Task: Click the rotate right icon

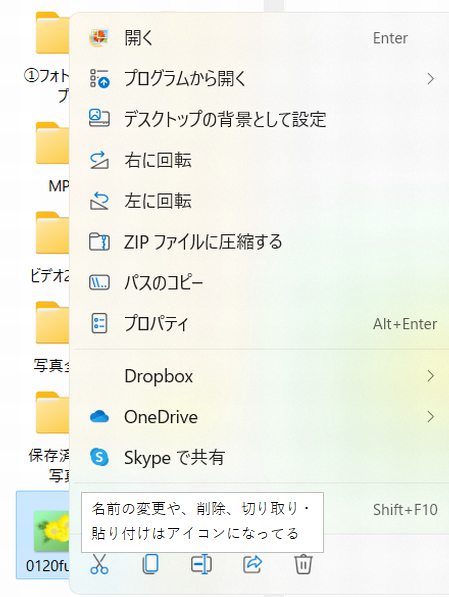Action: tap(99, 160)
